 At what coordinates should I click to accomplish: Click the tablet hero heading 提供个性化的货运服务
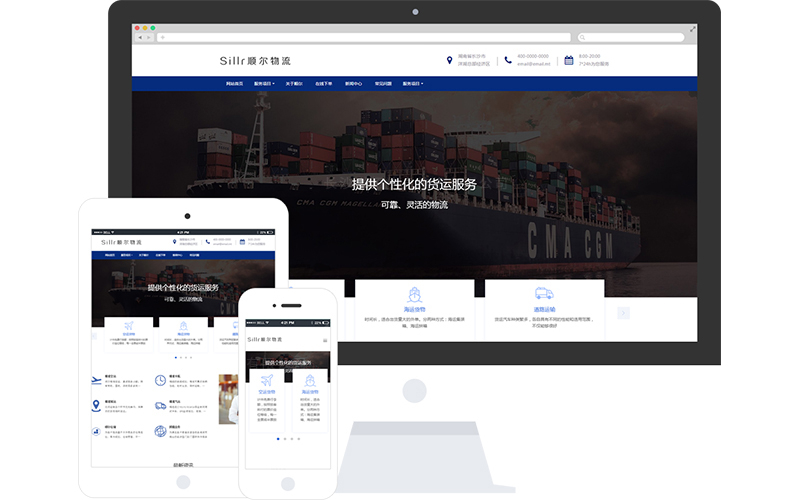[183, 288]
